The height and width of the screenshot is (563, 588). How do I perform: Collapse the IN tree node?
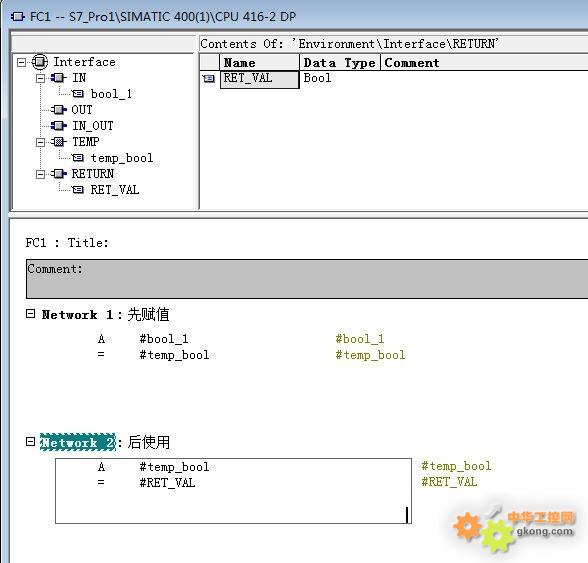click(x=40, y=78)
